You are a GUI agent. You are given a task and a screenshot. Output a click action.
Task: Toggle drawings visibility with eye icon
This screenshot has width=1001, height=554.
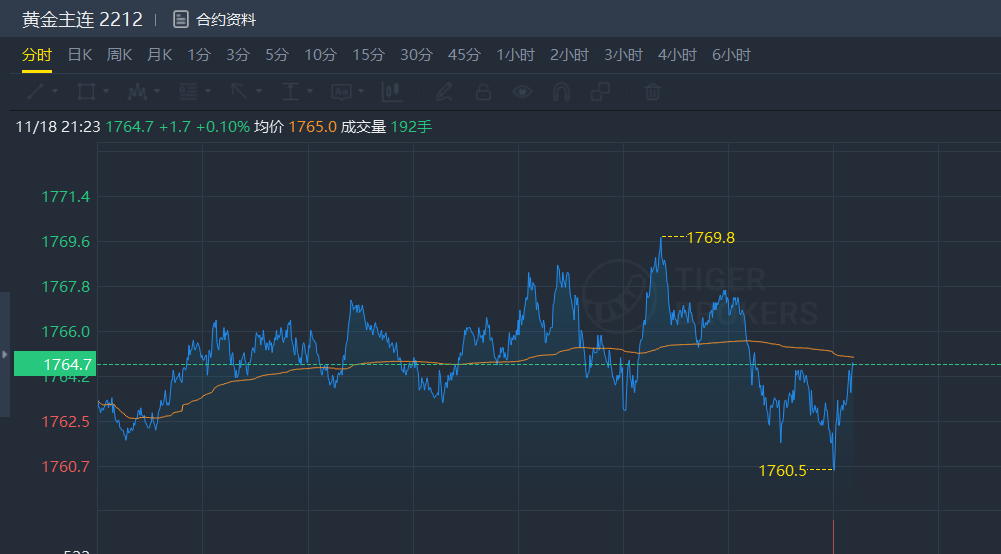(x=522, y=92)
